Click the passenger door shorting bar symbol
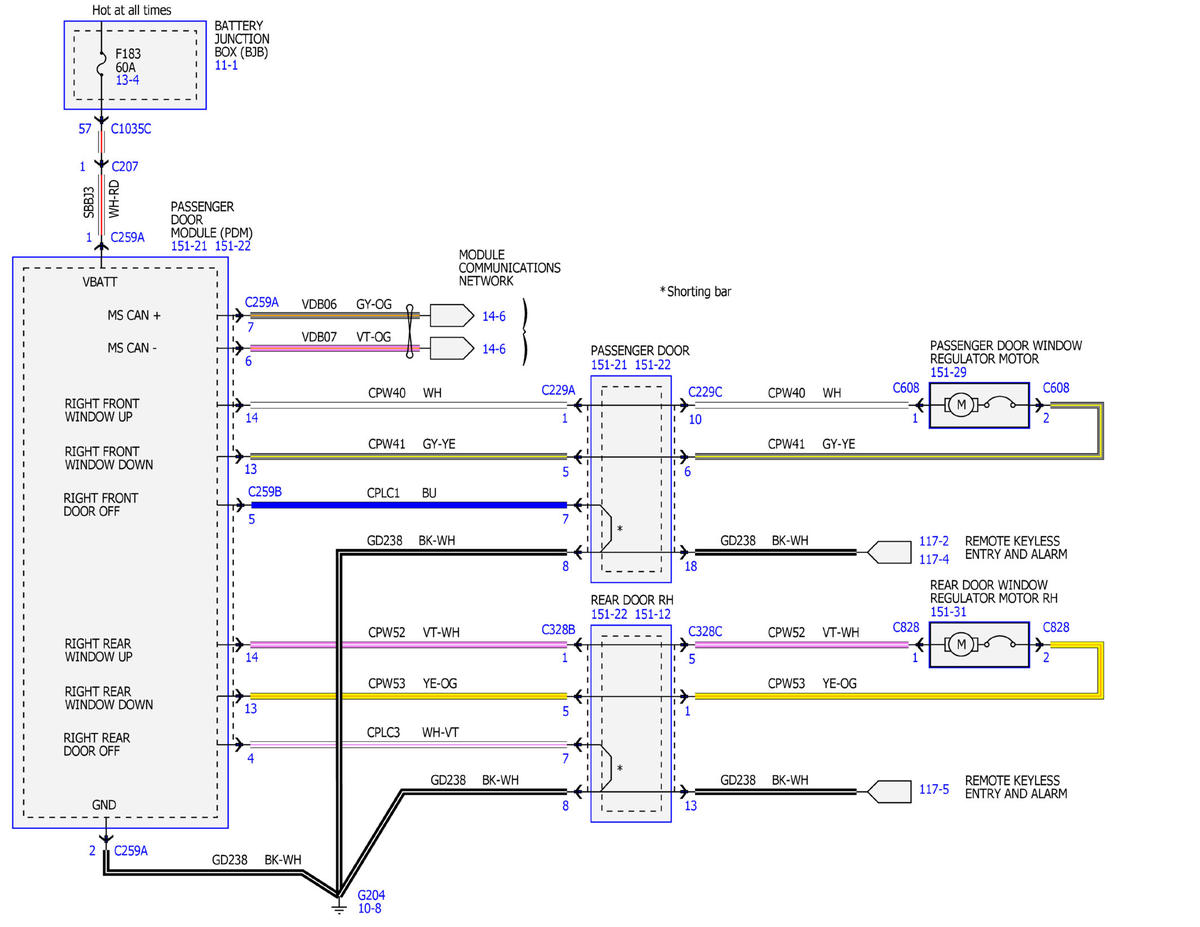Screen dimensions: 1200x927 point(606,529)
